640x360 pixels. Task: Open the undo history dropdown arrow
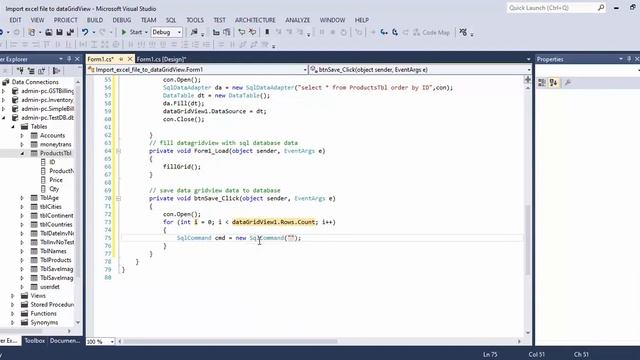click(93, 32)
